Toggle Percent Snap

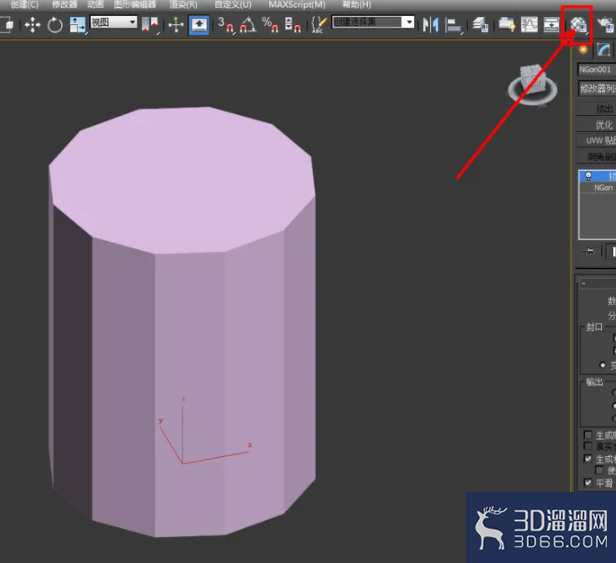[270, 25]
